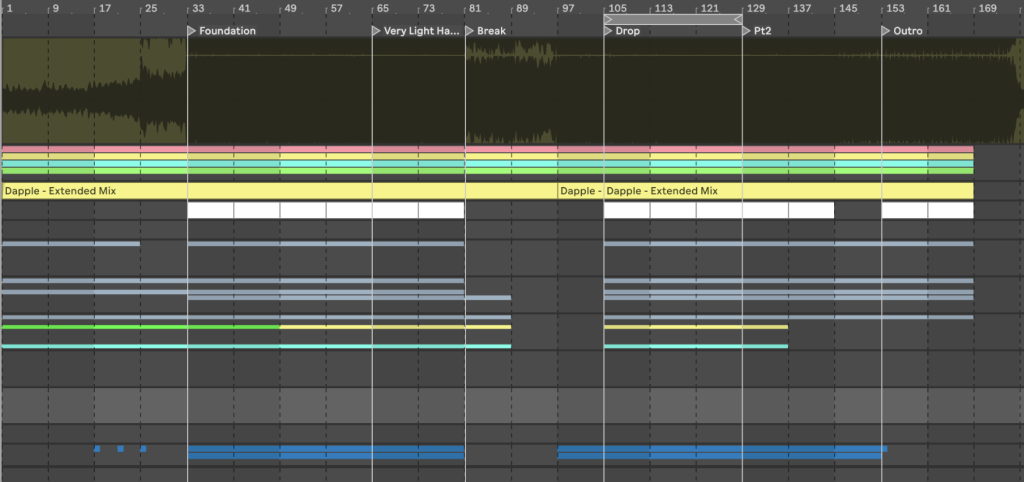Click the middle of the loop brace bar
Screen dimensions: 1024x482
tap(673, 19)
